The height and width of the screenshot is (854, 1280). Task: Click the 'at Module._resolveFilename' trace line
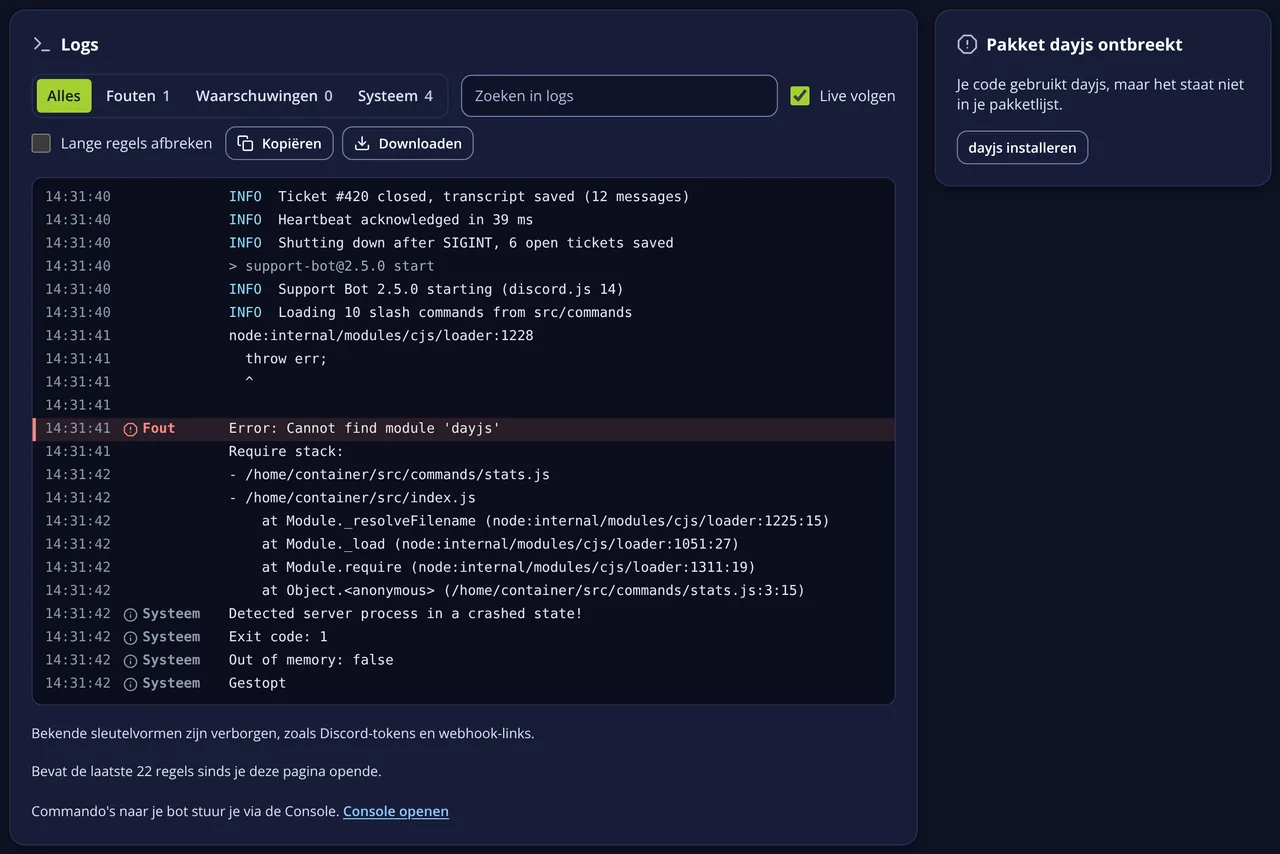(x=464, y=521)
